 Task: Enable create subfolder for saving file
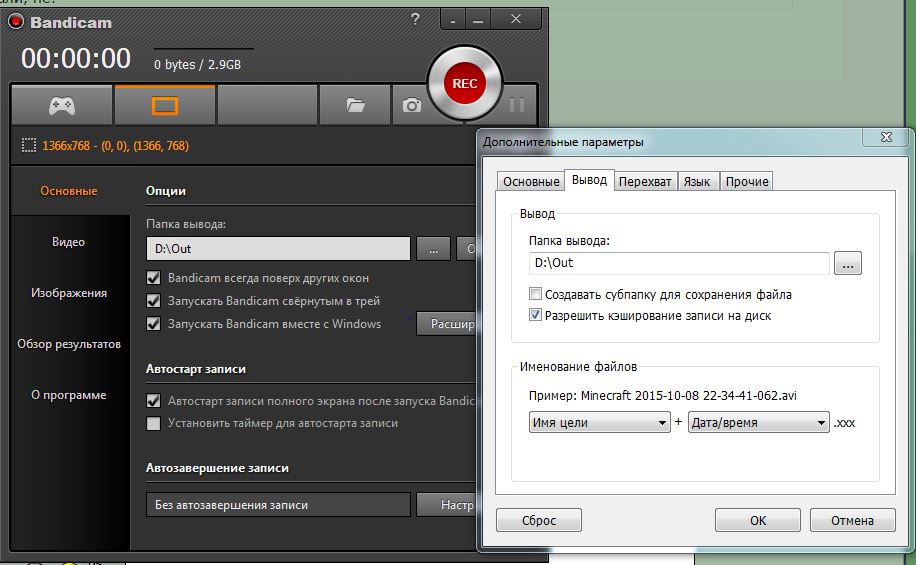535,294
